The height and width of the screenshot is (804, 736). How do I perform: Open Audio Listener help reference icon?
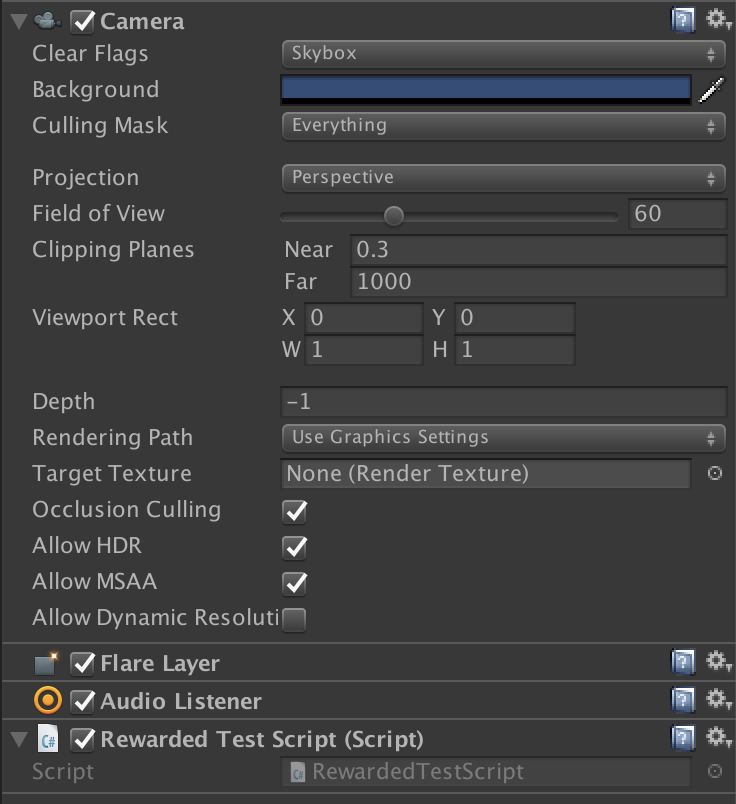pyautogui.click(x=683, y=700)
